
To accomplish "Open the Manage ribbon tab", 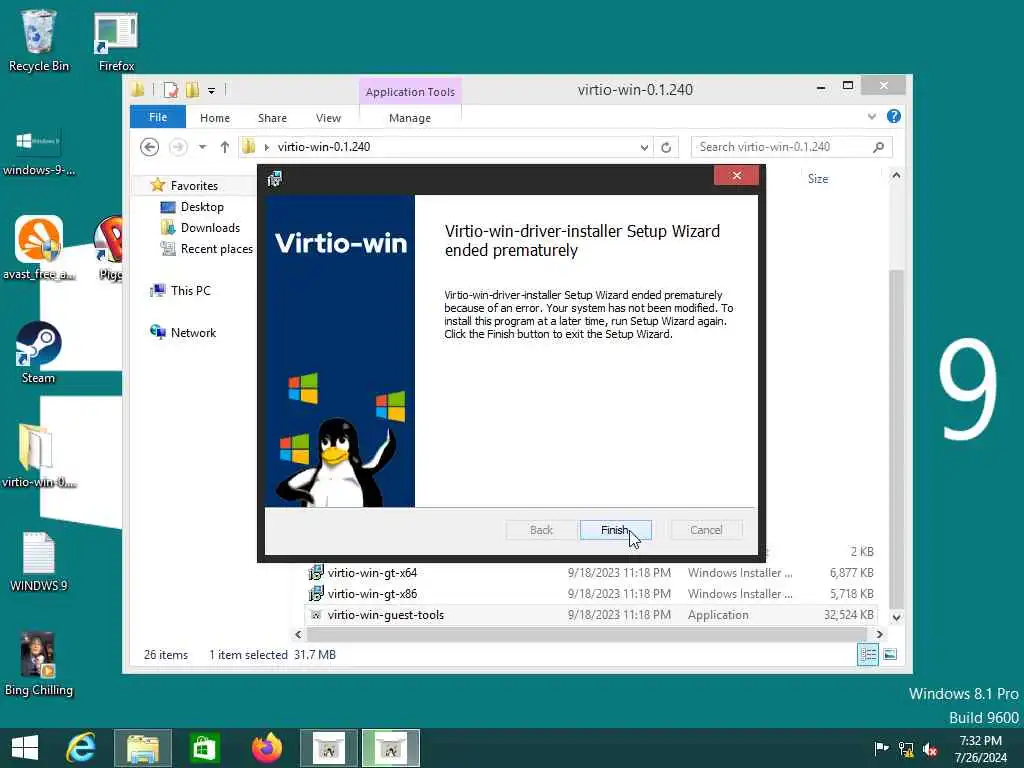I will click(409, 118).
